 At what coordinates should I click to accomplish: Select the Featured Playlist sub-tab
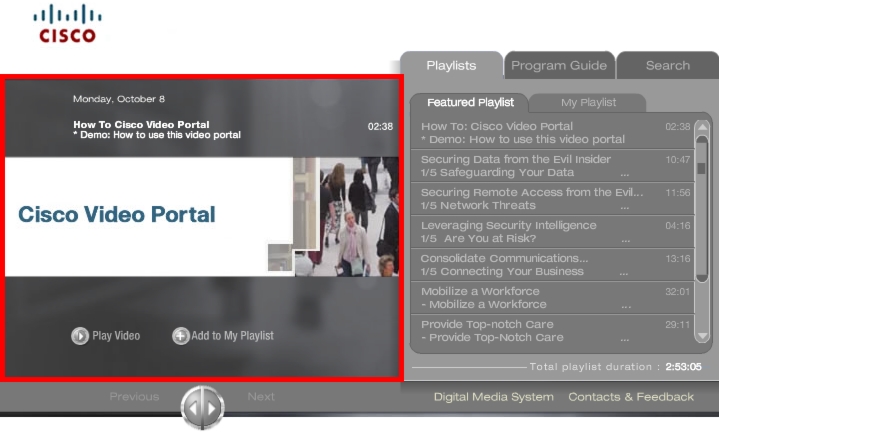point(470,103)
